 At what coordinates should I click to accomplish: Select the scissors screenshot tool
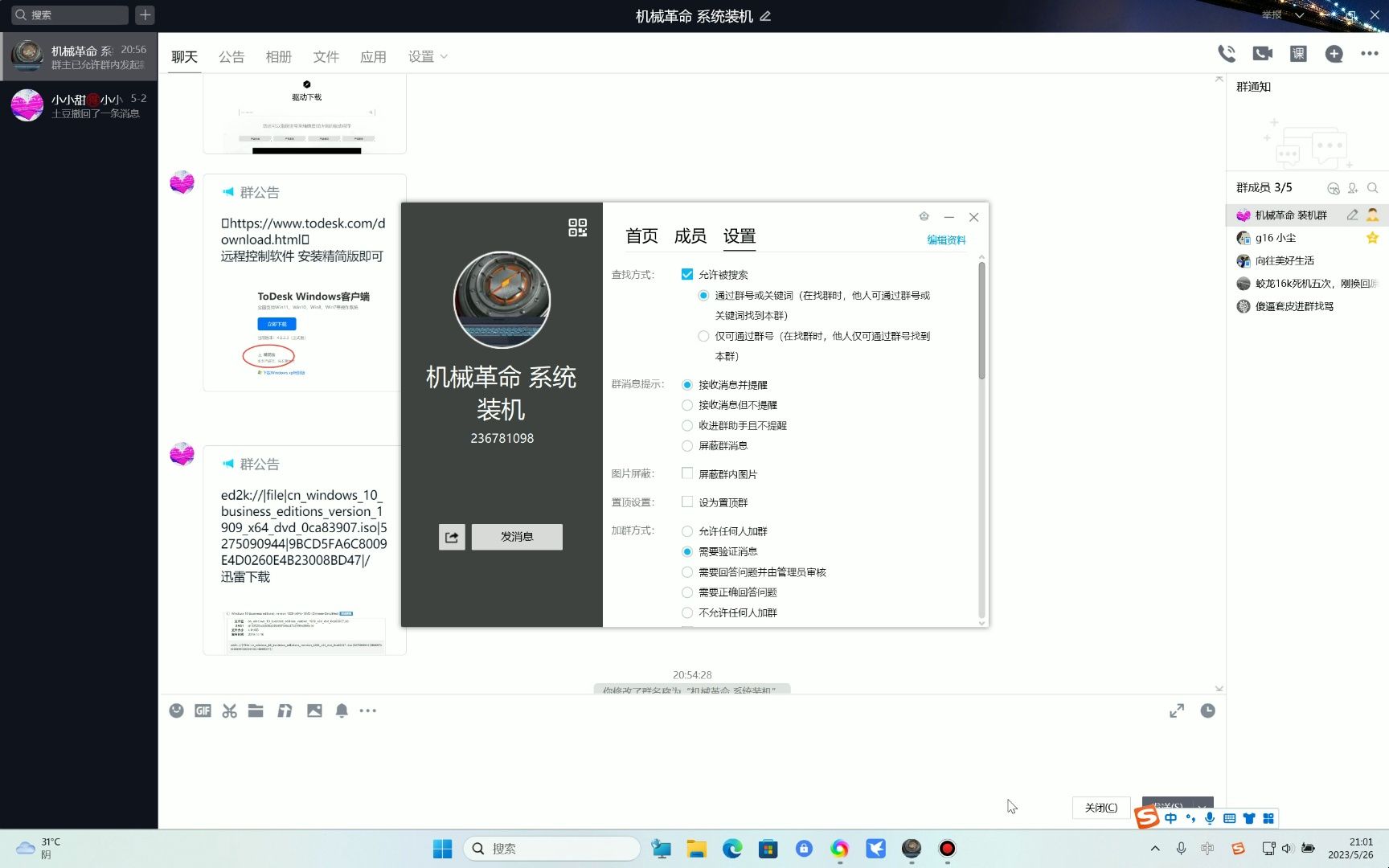pyautogui.click(x=230, y=710)
